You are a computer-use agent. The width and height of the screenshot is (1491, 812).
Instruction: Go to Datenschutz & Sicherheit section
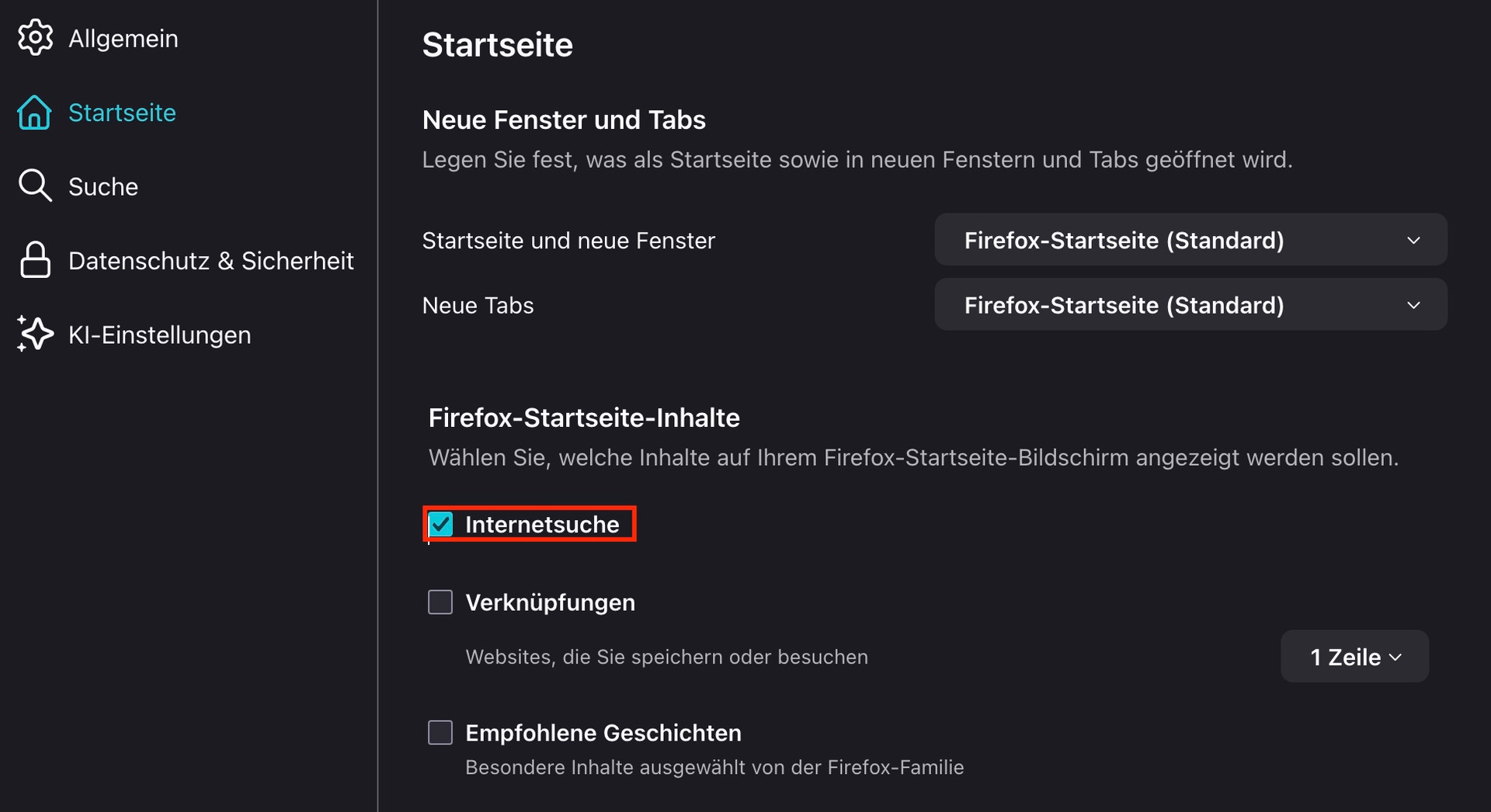coord(210,261)
